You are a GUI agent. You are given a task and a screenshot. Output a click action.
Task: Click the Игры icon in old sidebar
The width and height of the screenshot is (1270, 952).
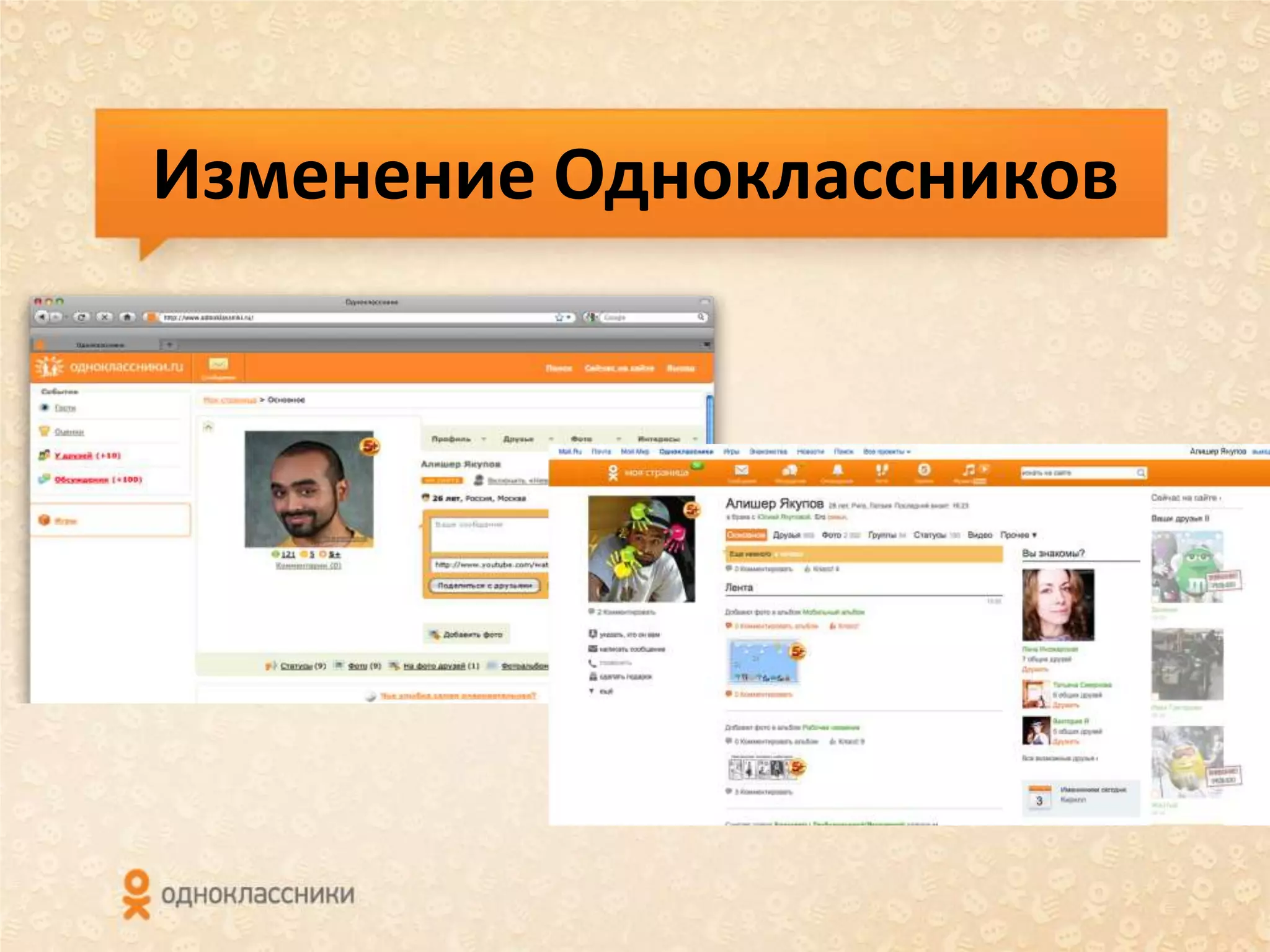click(44, 520)
